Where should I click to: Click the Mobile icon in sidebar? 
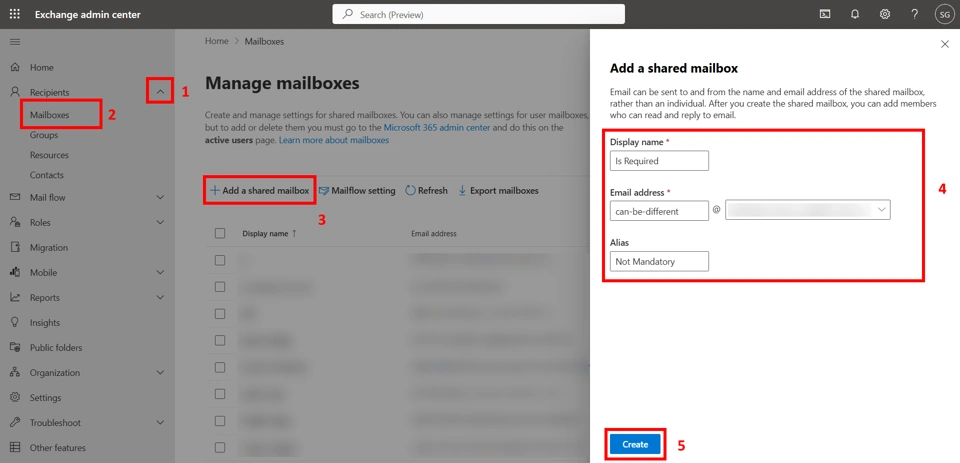point(16,273)
